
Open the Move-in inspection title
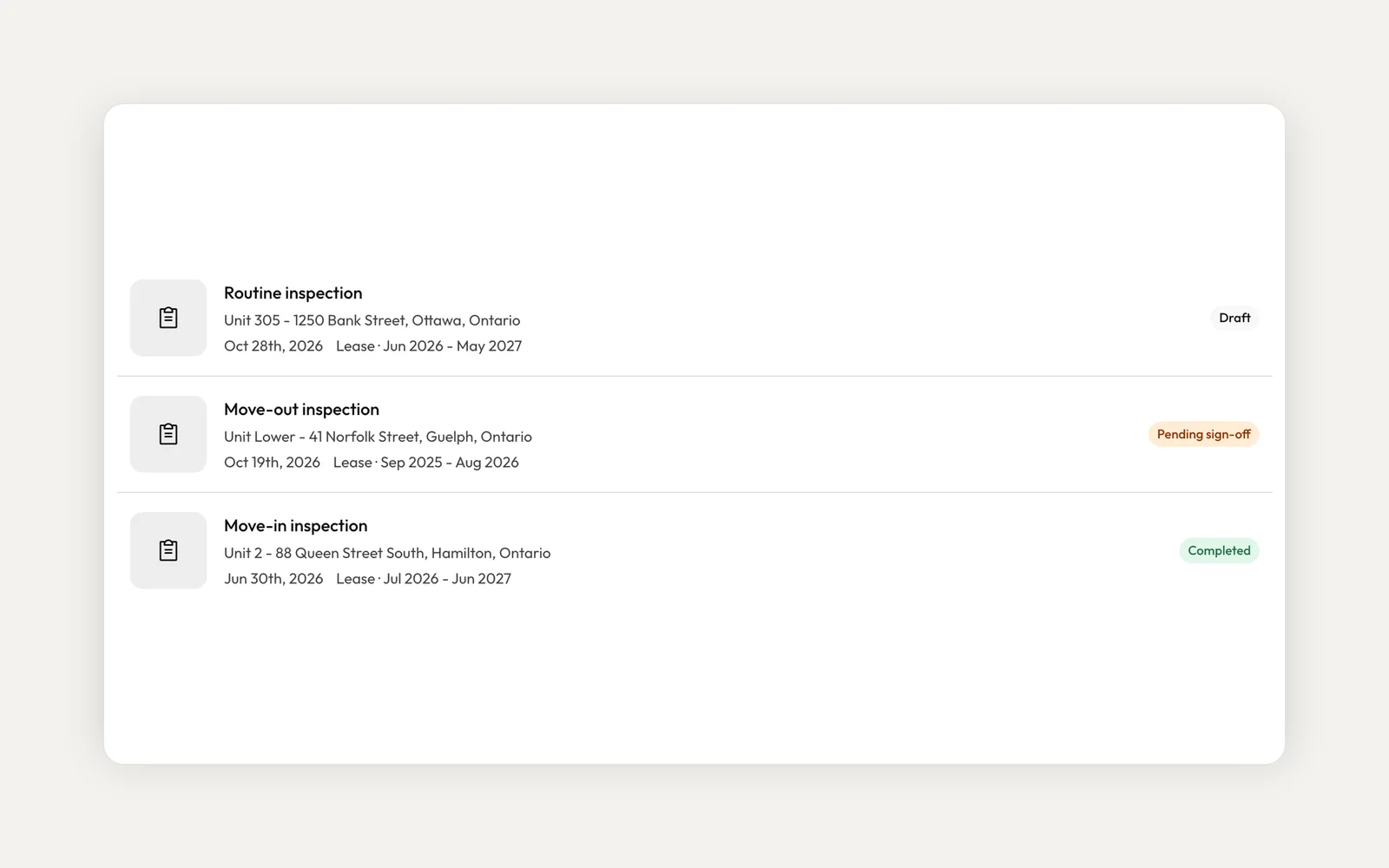point(295,526)
